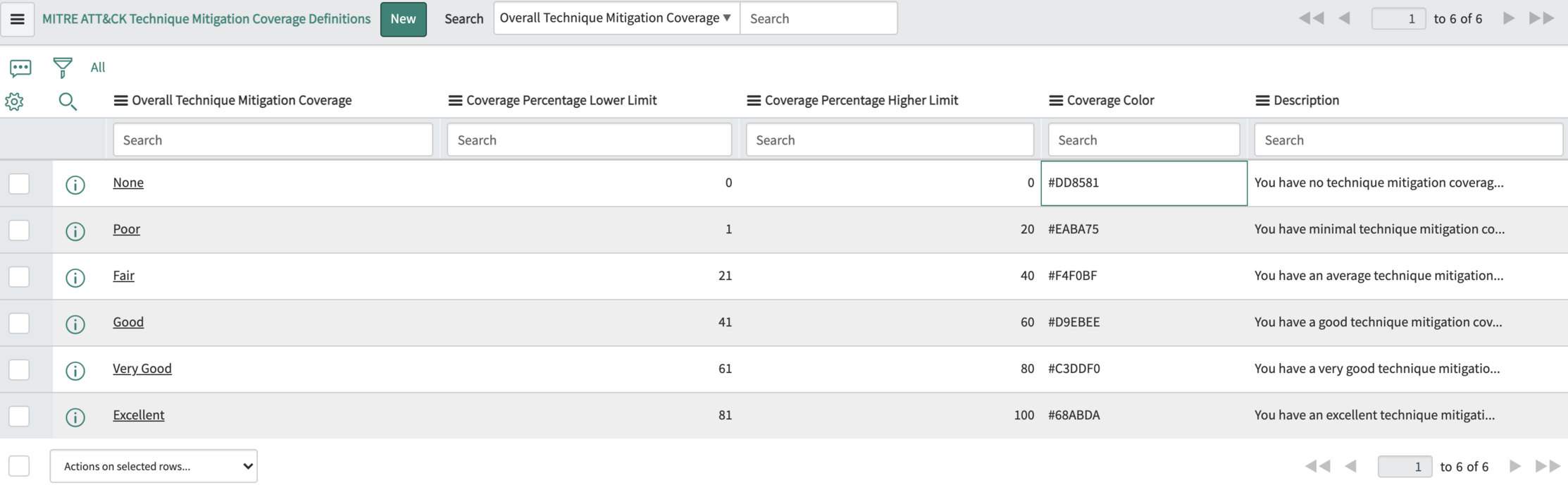
Task: Click the MITRE ATT&CK Technique Mitigation Coverage Definitions title
Action: tap(206, 19)
